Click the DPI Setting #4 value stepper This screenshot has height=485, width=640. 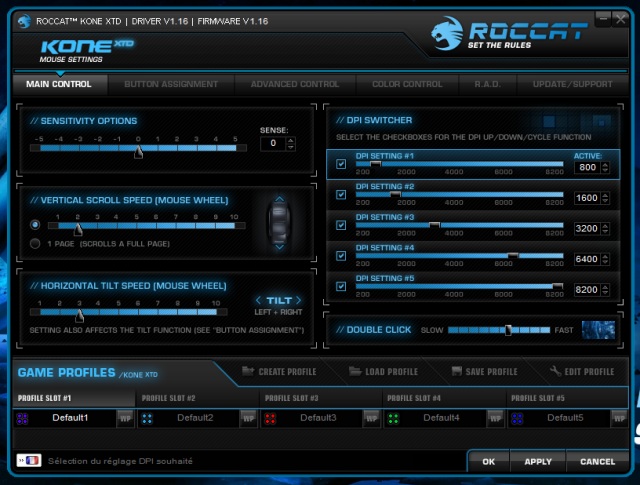[605, 259]
